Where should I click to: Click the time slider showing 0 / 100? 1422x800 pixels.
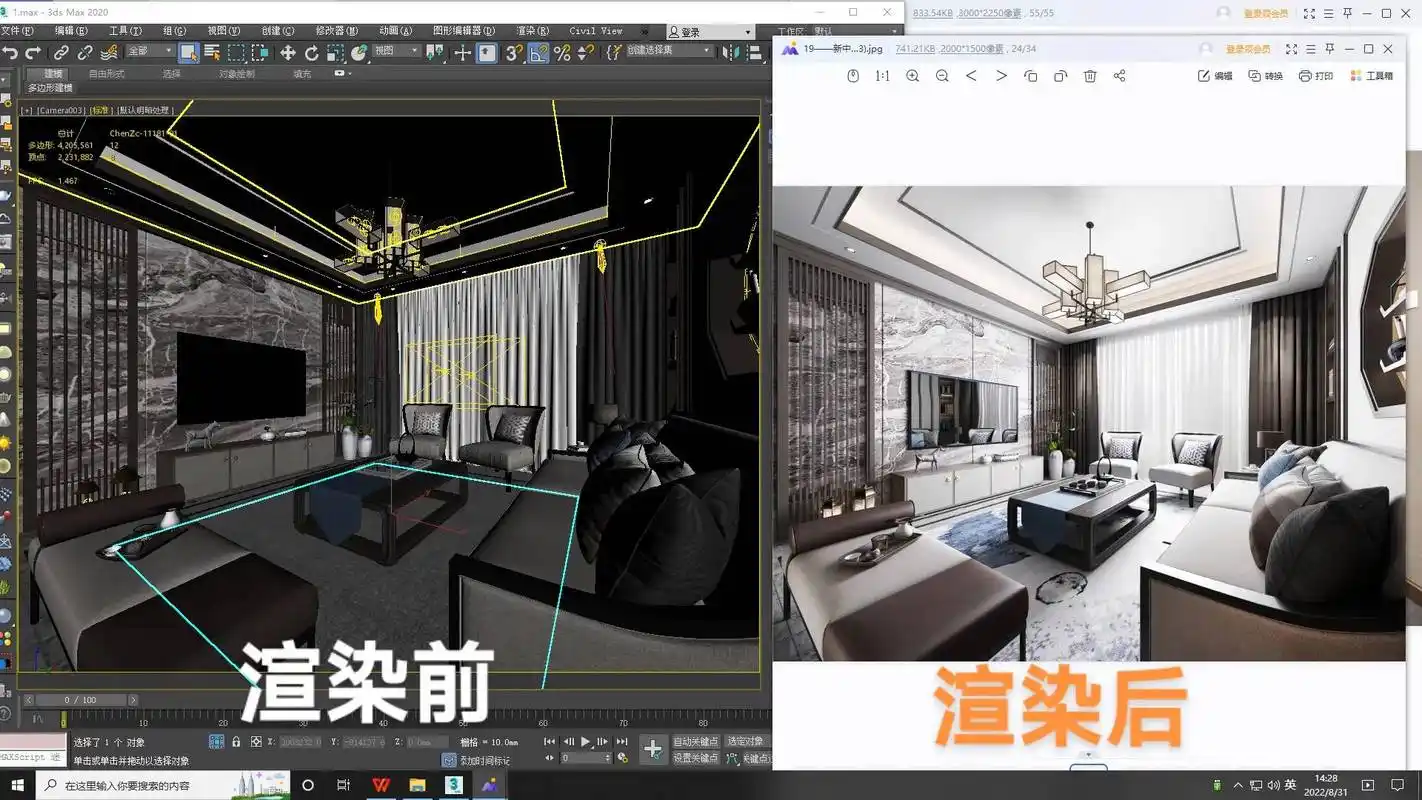80,700
